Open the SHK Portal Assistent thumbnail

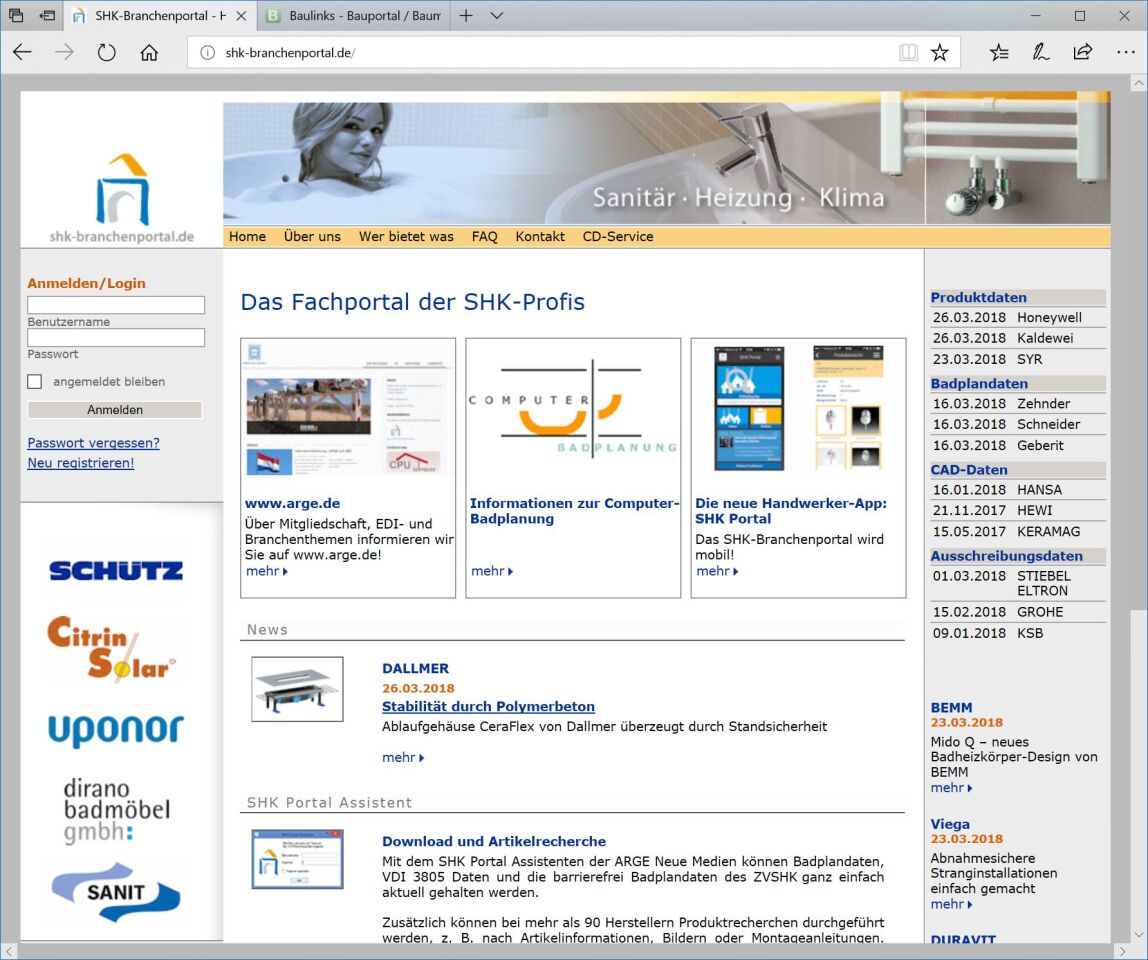click(297, 859)
